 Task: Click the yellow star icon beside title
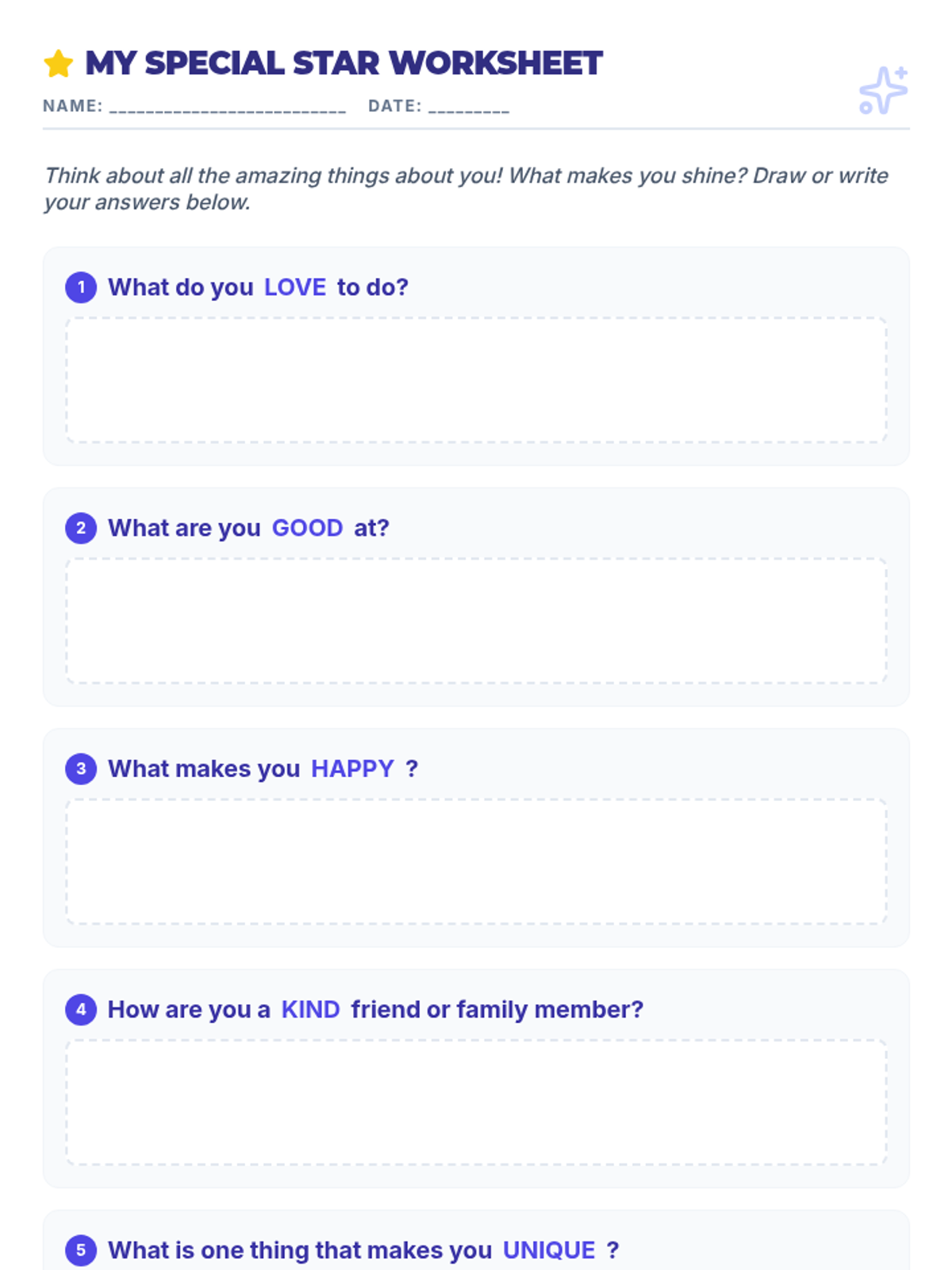(x=59, y=63)
